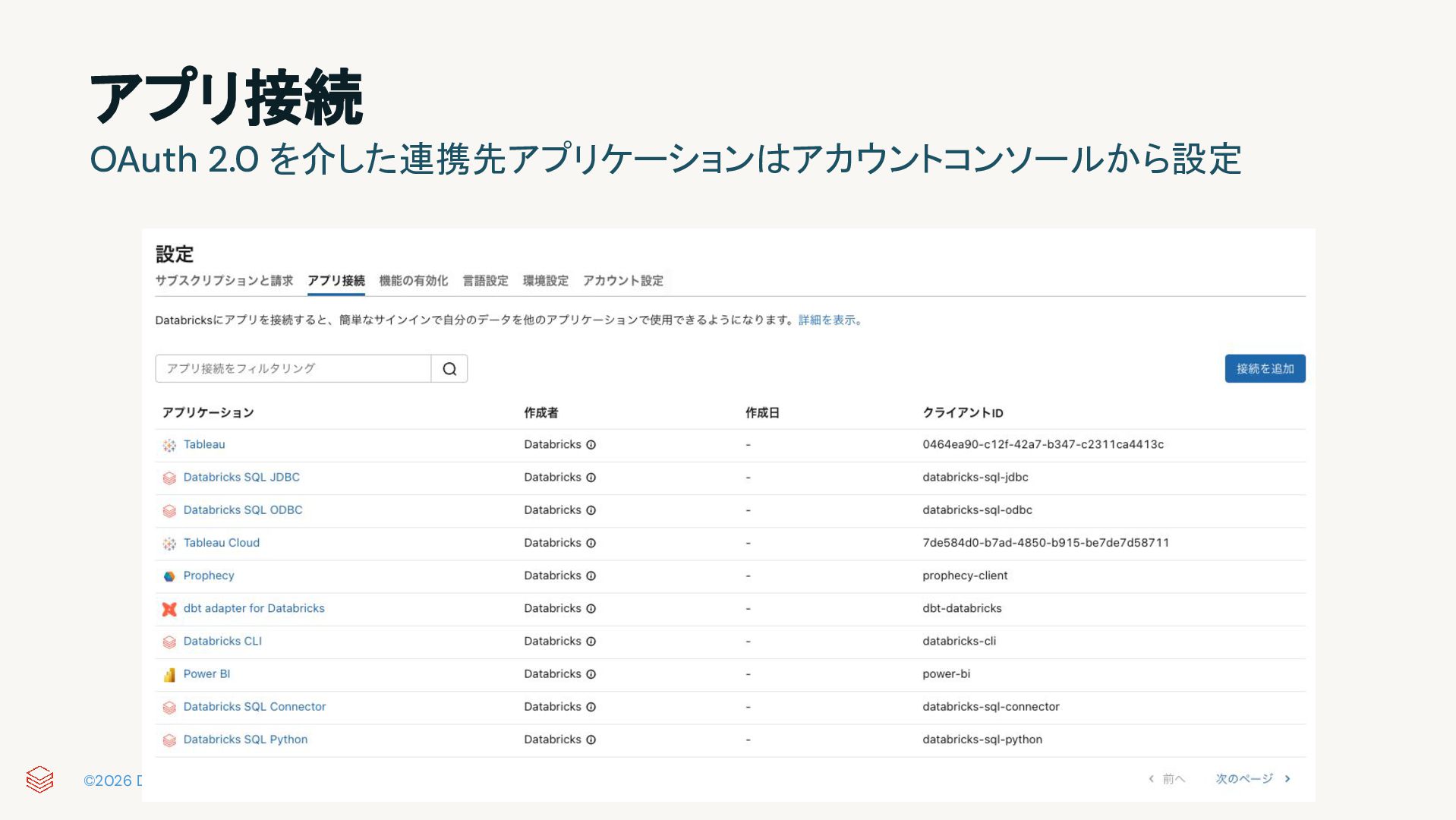Image resolution: width=1456 pixels, height=820 pixels.
Task: Click info icon in the Tableau row
Action: pos(591,445)
